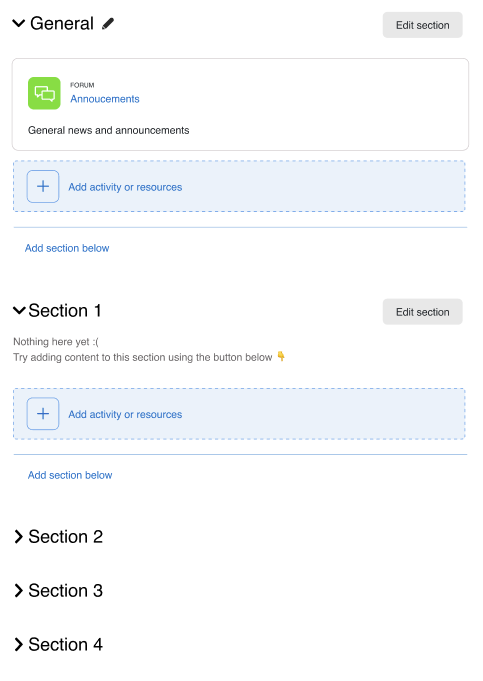Click Add section below under Section 1
This screenshot has height=681, width=483.
coord(70,475)
